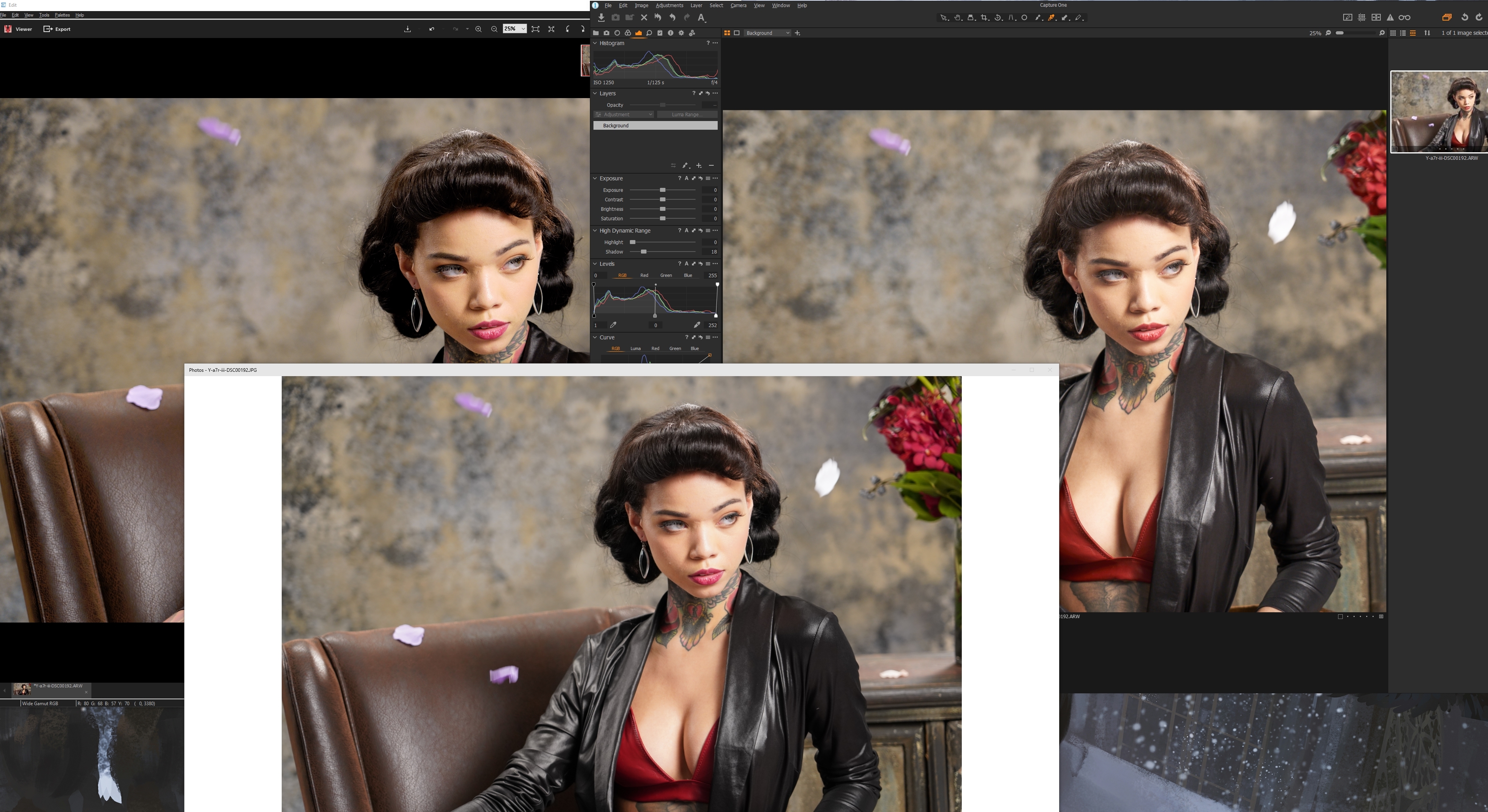This screenshot has width=1488, height=812.
Task: Select the Keystone correction tool
Action: click(x=1011, y=18)
